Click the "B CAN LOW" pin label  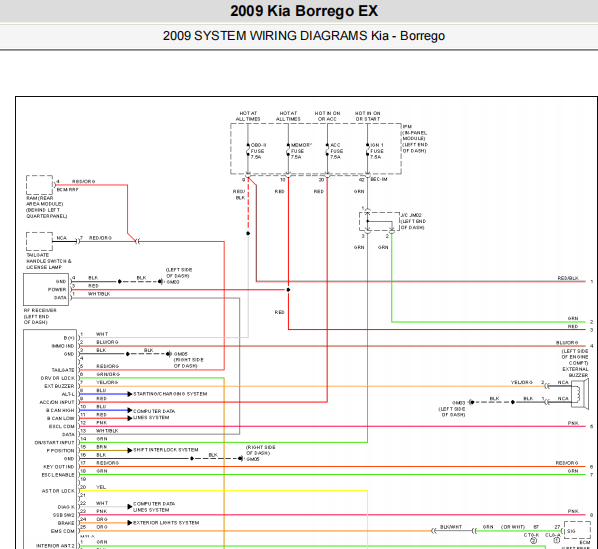tap(61, 419)
